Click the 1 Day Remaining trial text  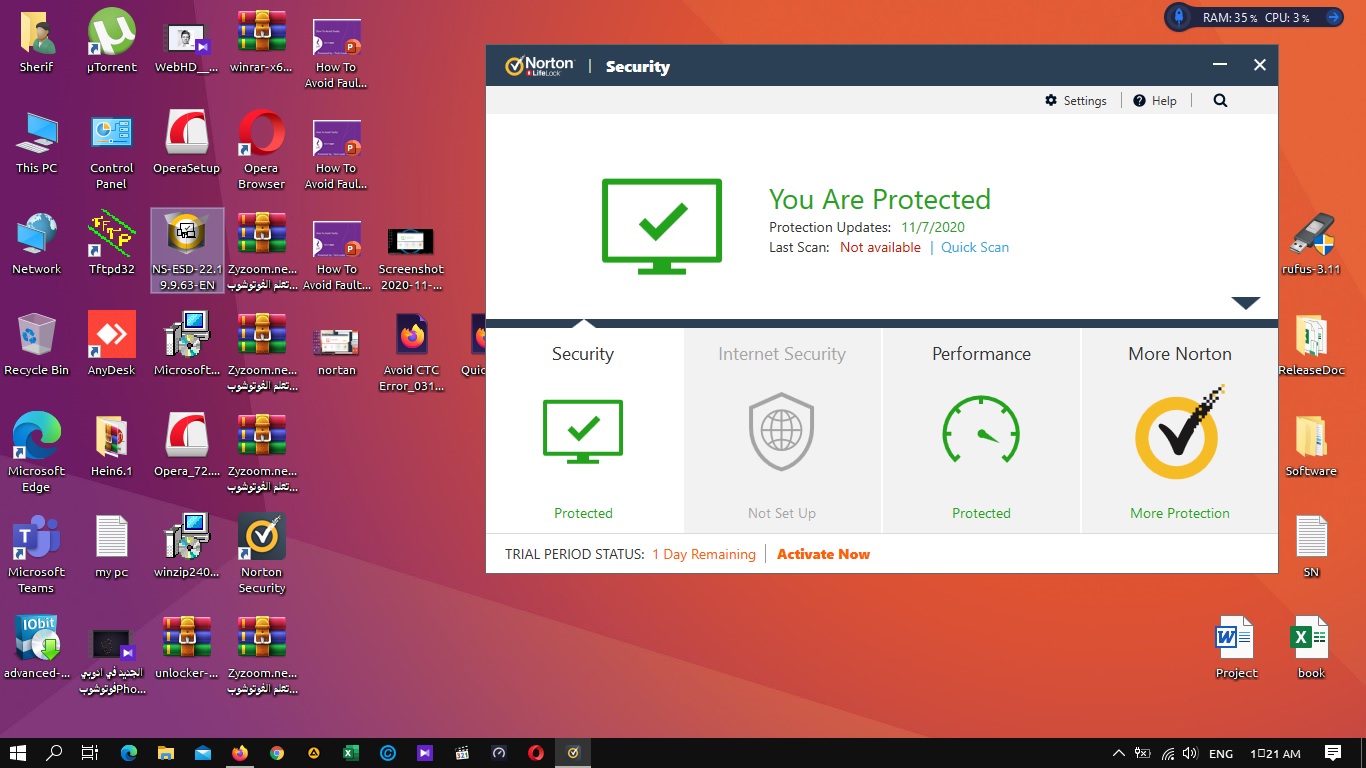click(704, 554)
